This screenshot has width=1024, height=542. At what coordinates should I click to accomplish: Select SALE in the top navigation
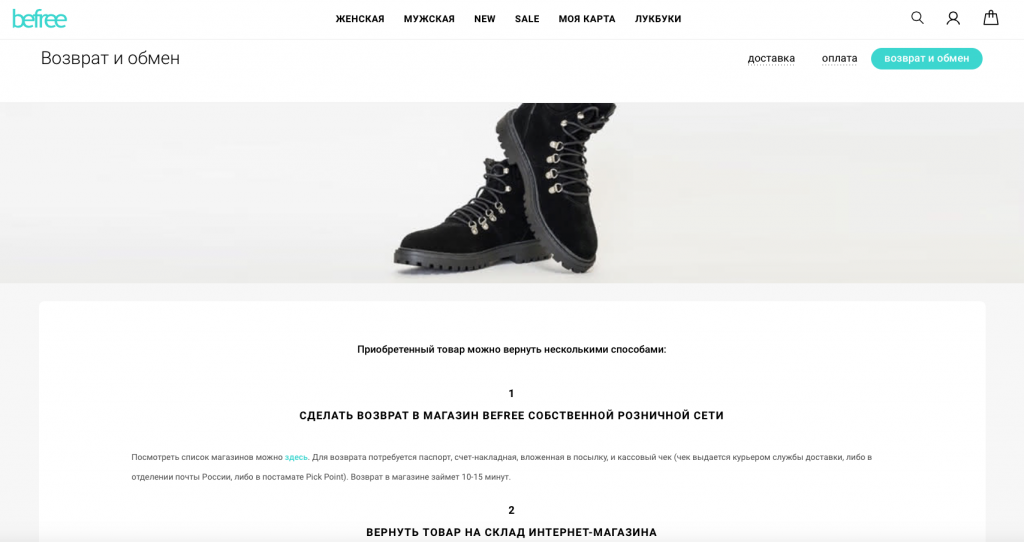click(x=527, y=19)
